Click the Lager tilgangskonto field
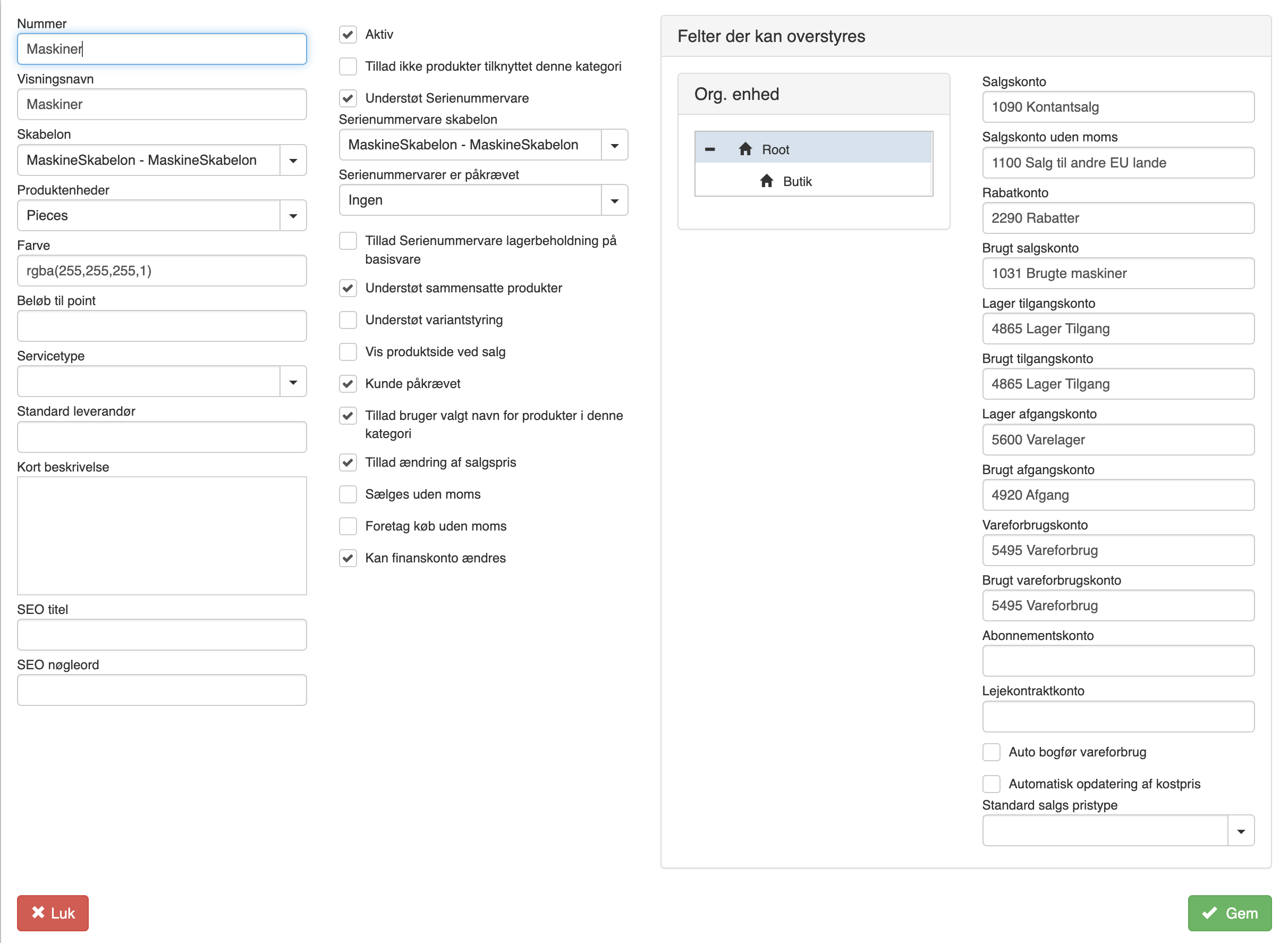This screenshot has width=1288, height=943. click(x=1118, y=329)
